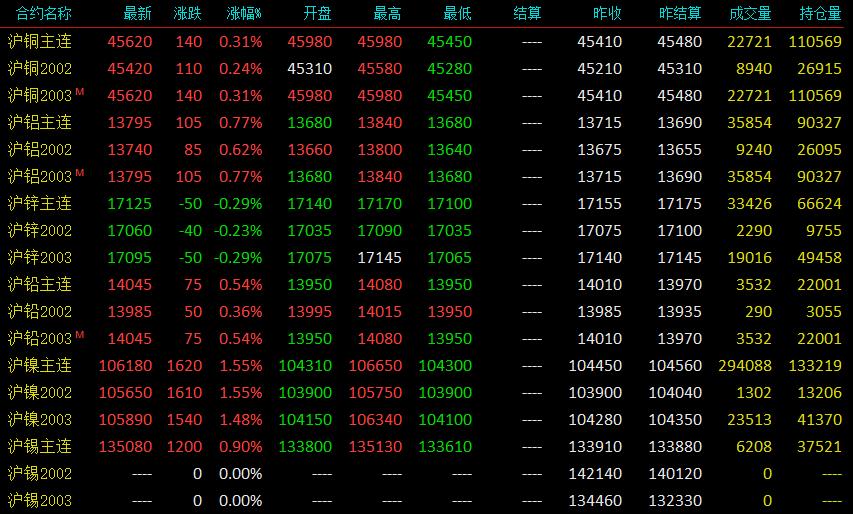Select the 沪锌主连 contract row
This screenshot has width=853, height=514.
click(426, 203)
